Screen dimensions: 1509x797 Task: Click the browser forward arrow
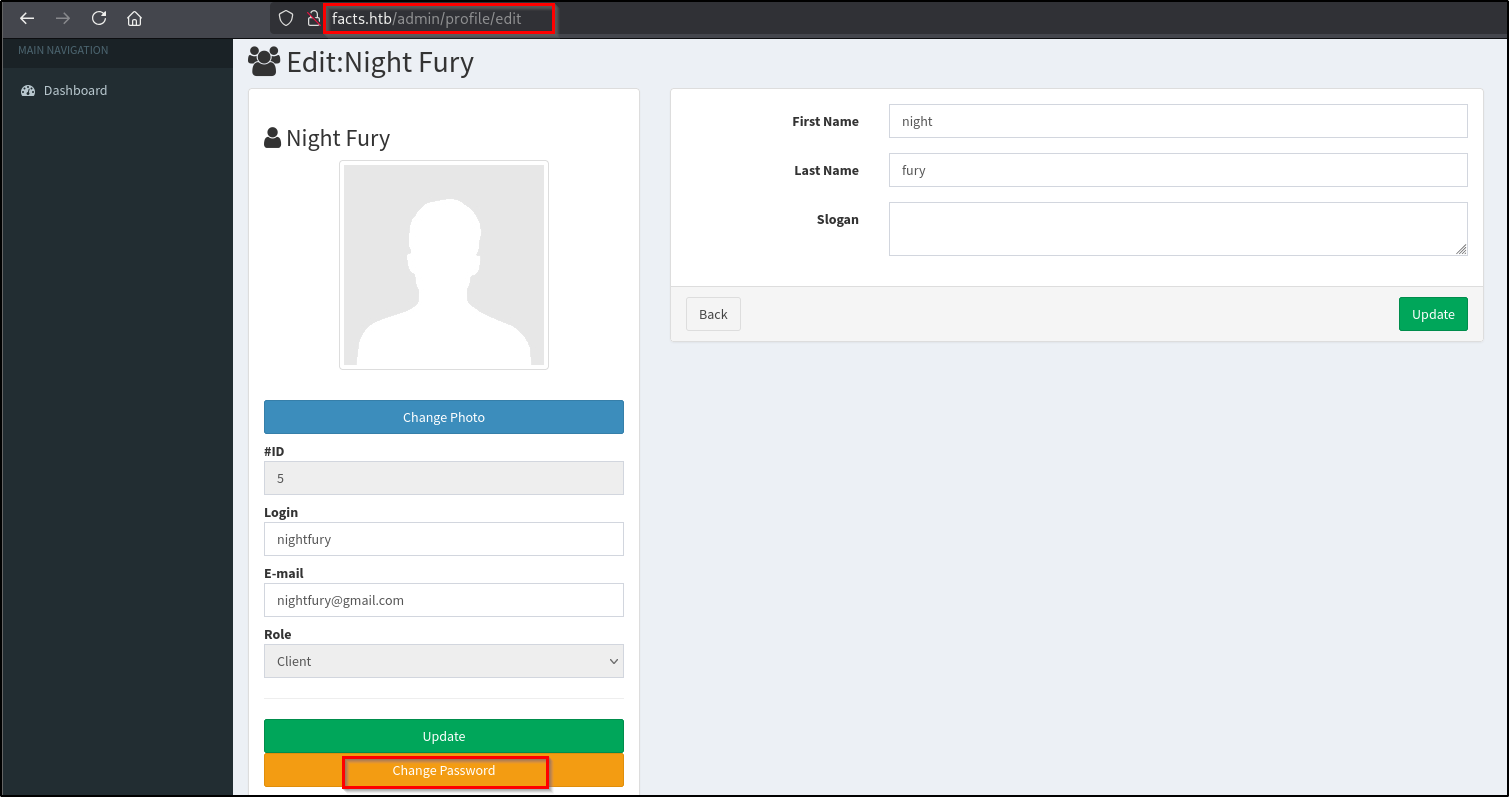(x=63, y=18)
